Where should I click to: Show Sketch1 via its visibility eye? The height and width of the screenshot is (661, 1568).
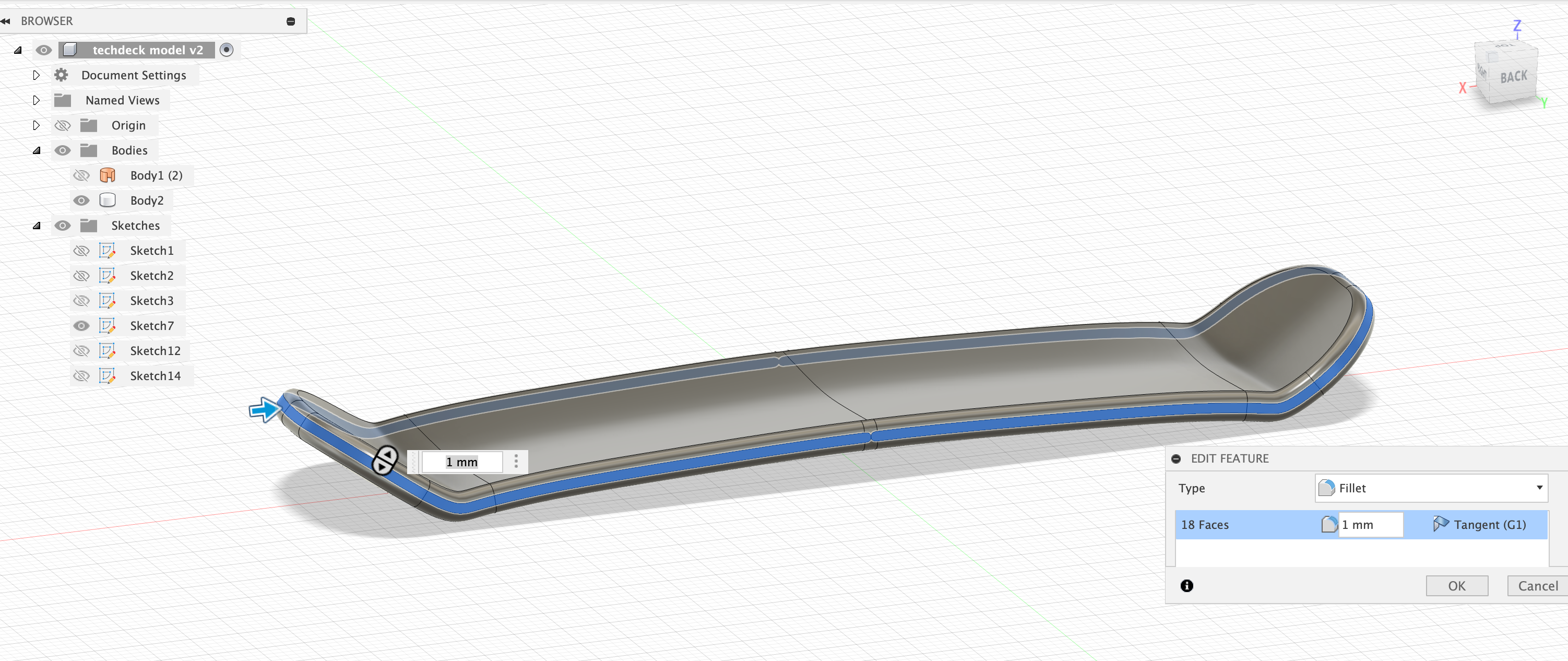click(x=81, y=251)
